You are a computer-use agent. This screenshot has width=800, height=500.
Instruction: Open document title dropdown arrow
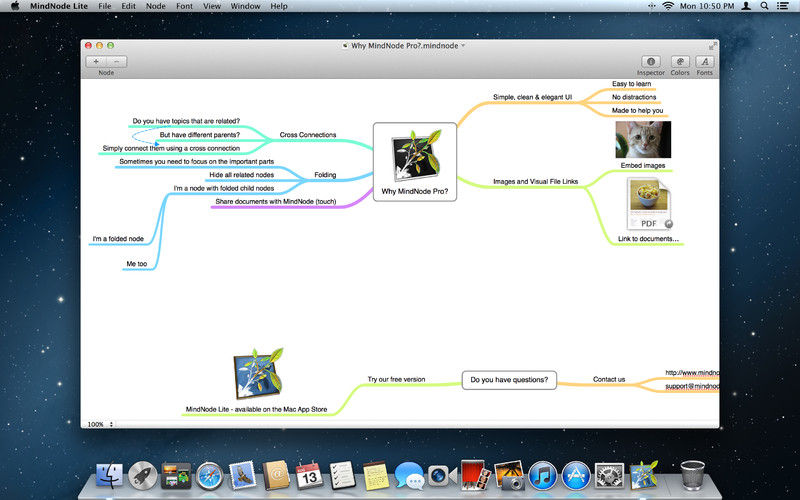(x=463, y=45)
